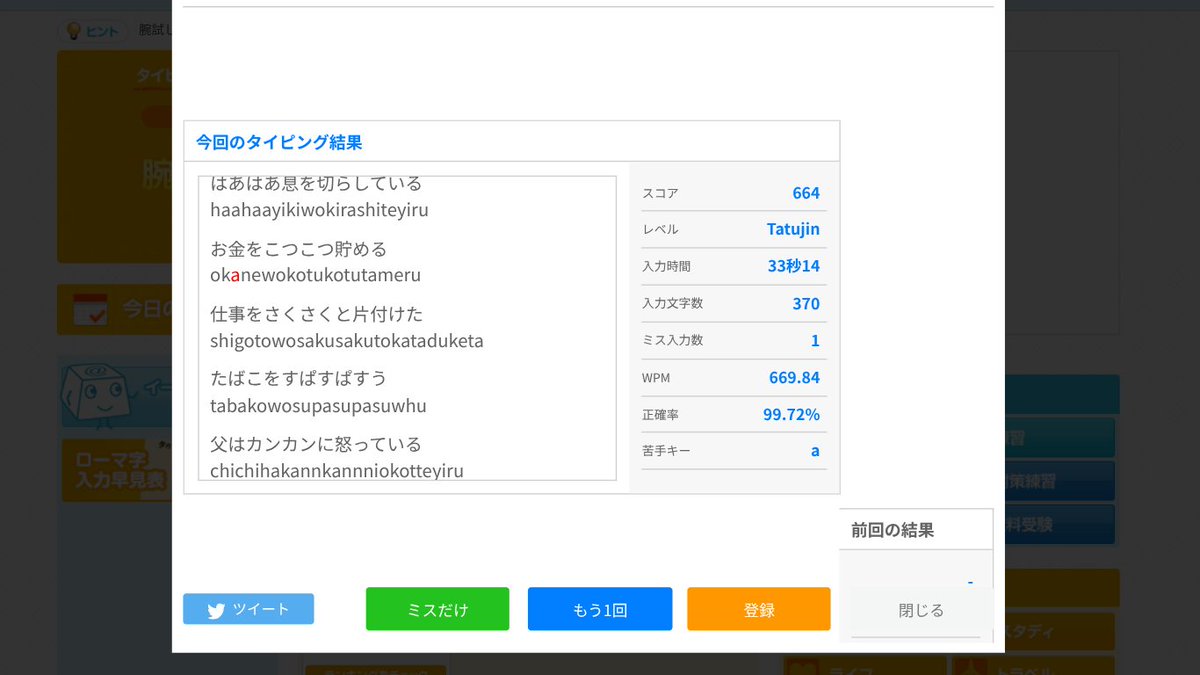Open the 無料受験 sidebar button

pyautogui.click(x=1060, y=522)
